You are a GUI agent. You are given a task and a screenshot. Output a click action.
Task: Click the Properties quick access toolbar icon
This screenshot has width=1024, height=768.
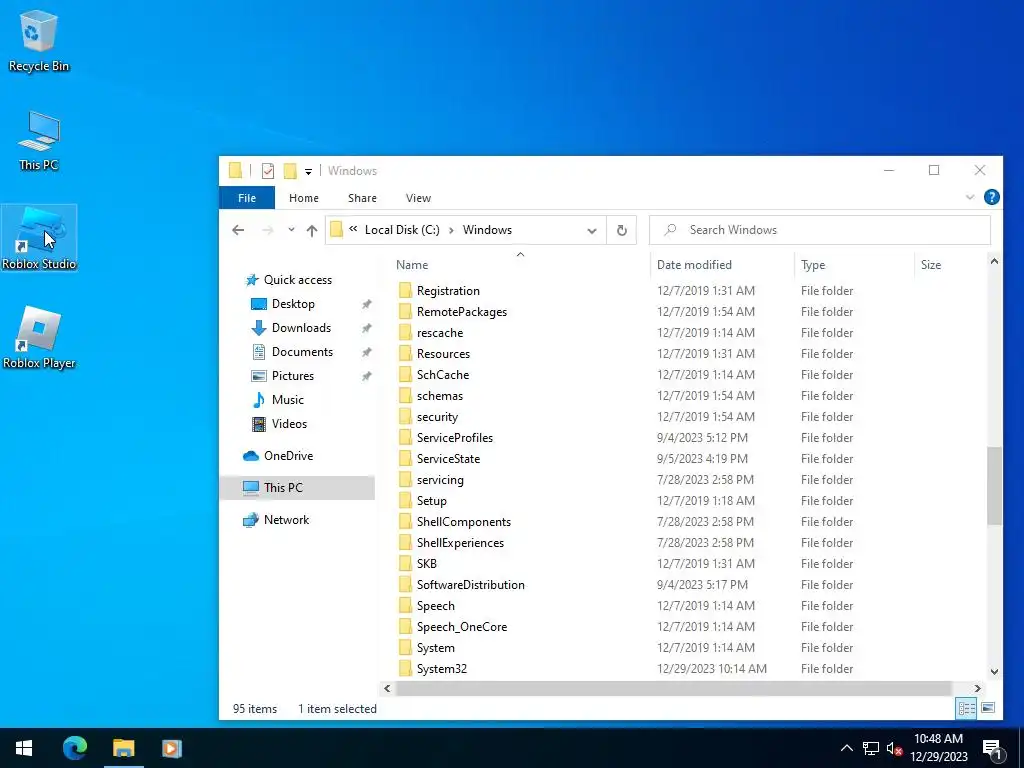[268, 171]
